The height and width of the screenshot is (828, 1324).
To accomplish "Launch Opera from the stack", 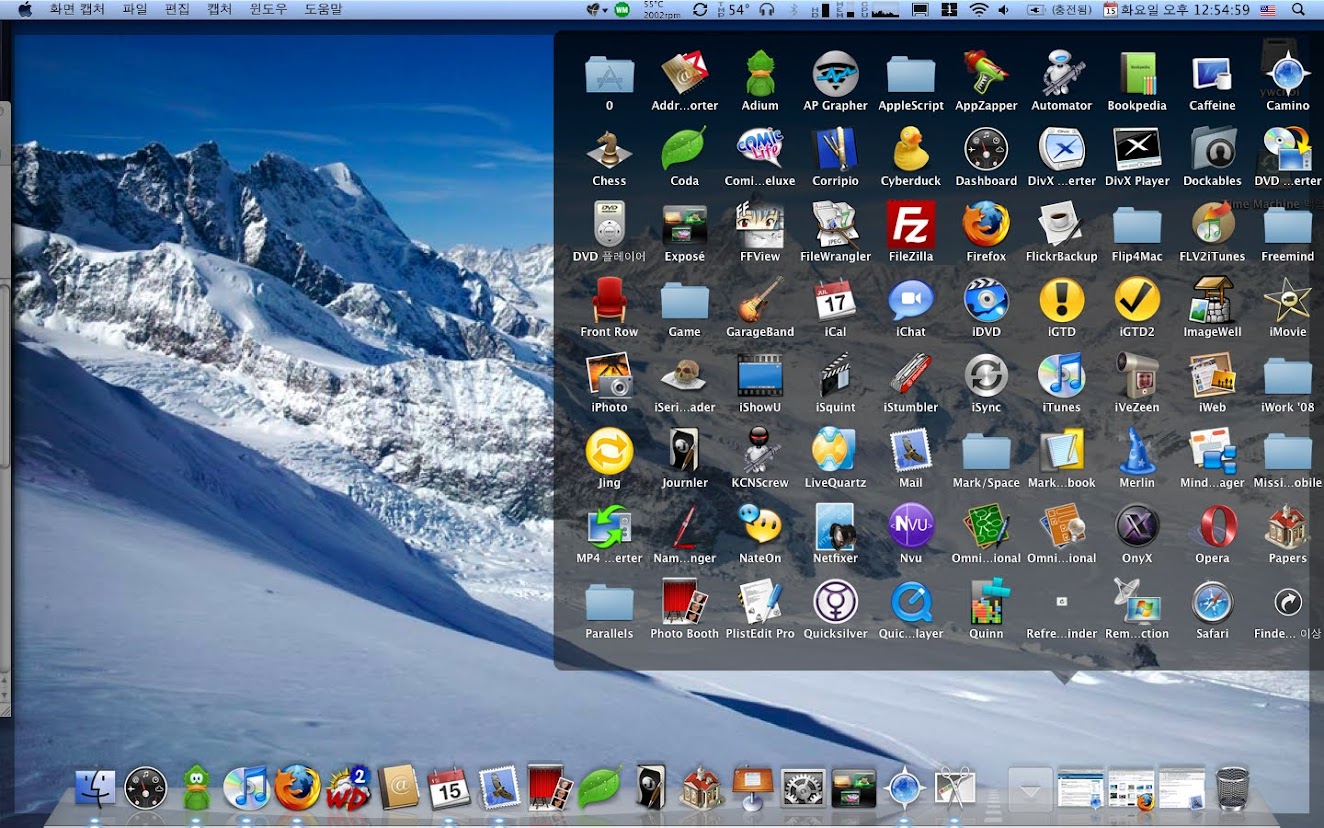I will point(1212,528).
